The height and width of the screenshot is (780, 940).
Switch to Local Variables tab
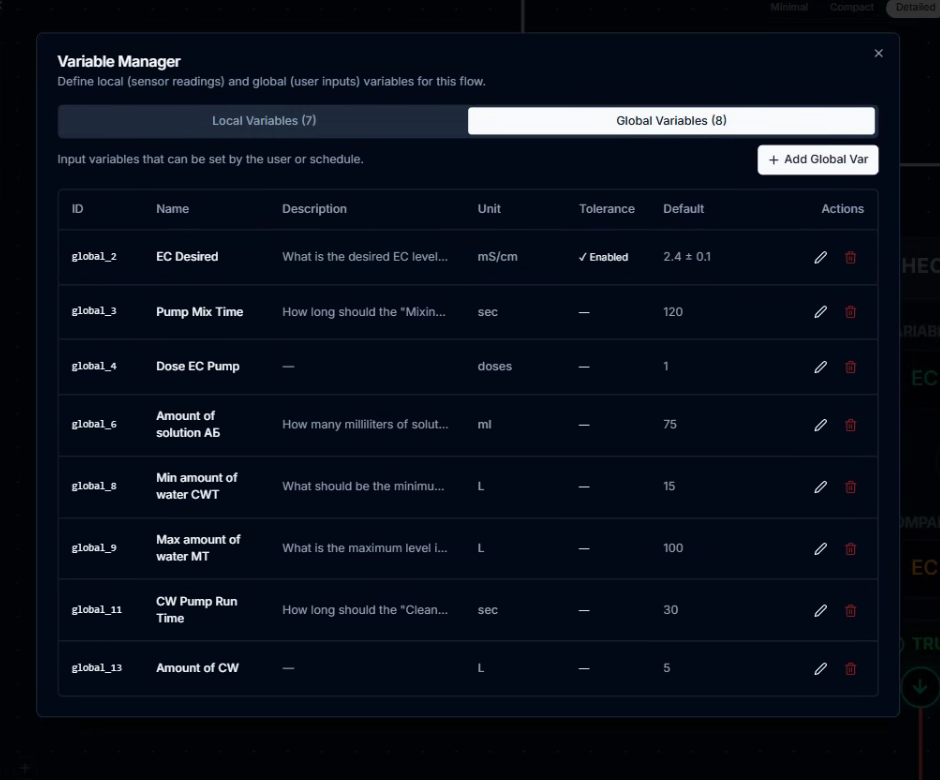(x=264, y=121)
